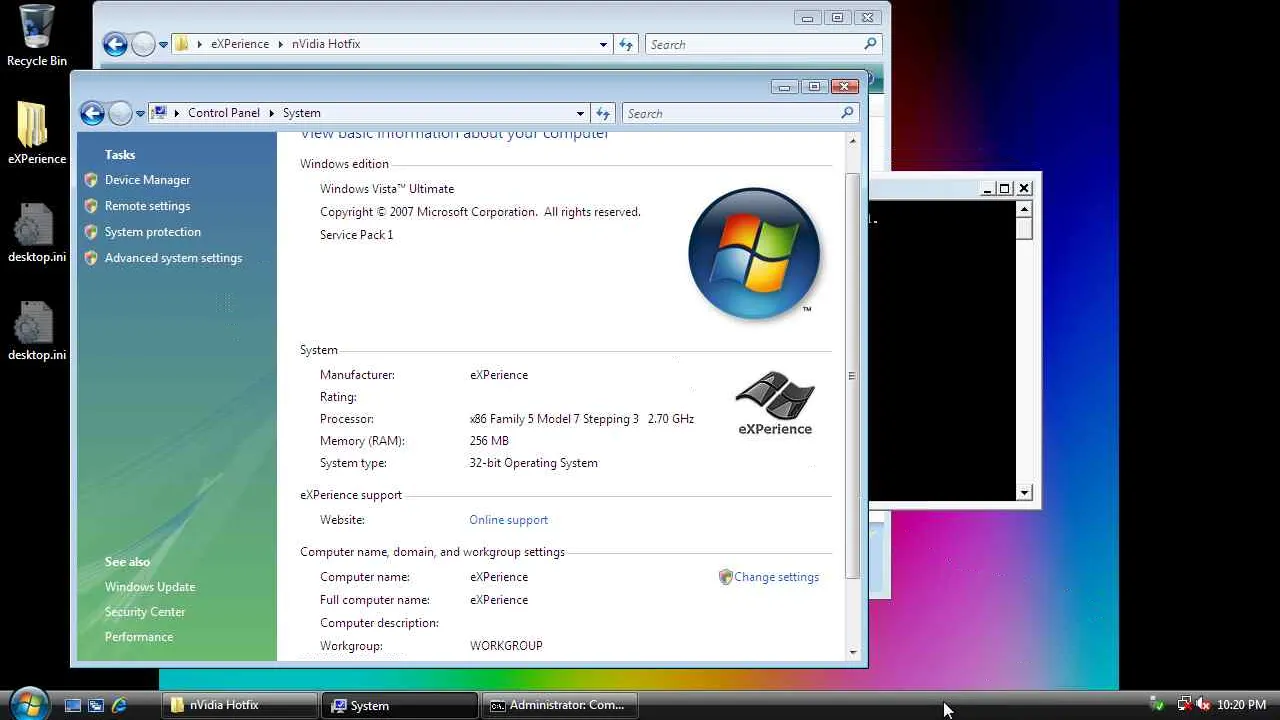The width and height of the screenshot is (1280, 720).
Task: Open the Start menu orb
Action: click(28, 702)
